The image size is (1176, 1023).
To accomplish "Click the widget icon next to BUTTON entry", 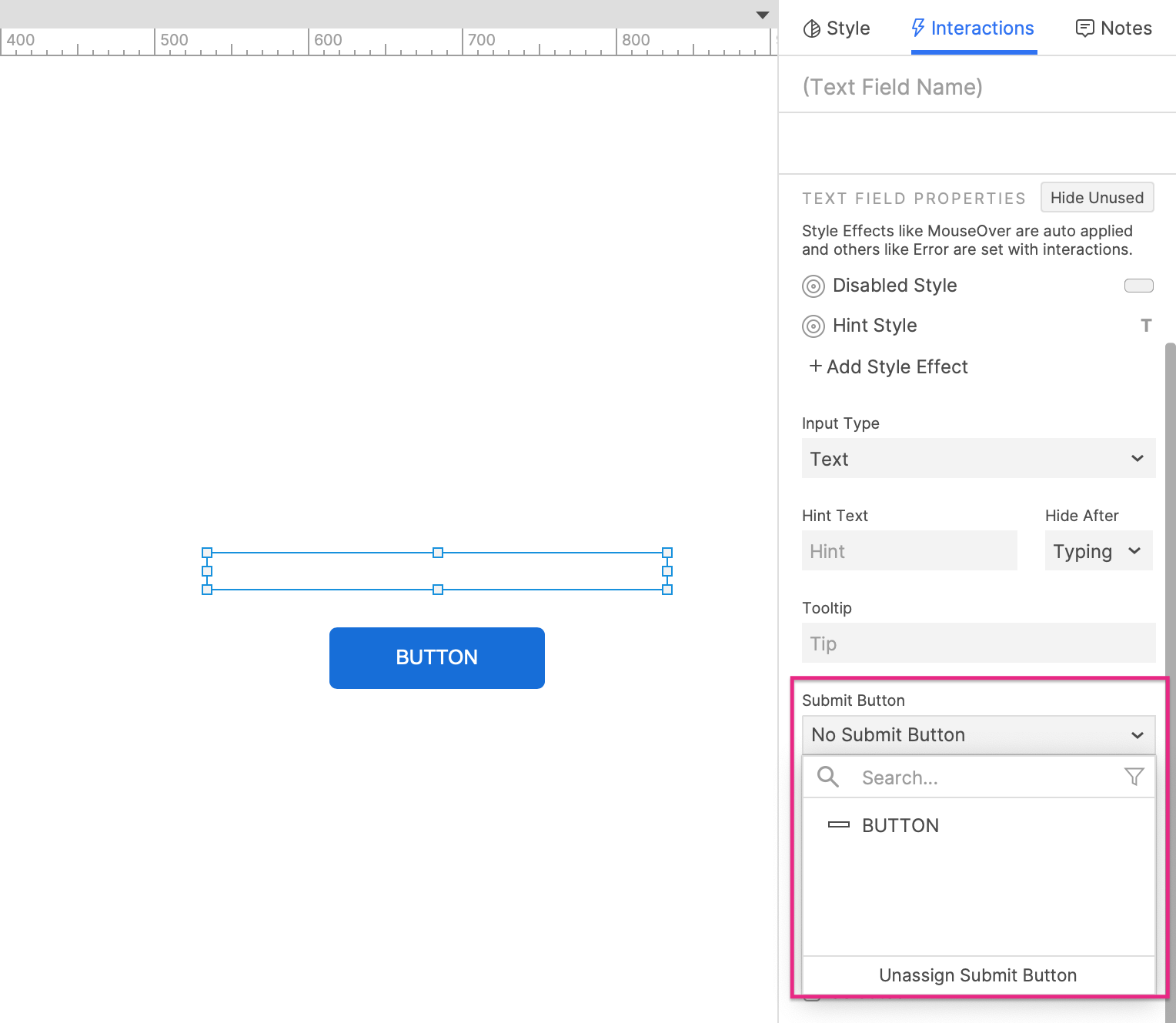I will point(838,824).
